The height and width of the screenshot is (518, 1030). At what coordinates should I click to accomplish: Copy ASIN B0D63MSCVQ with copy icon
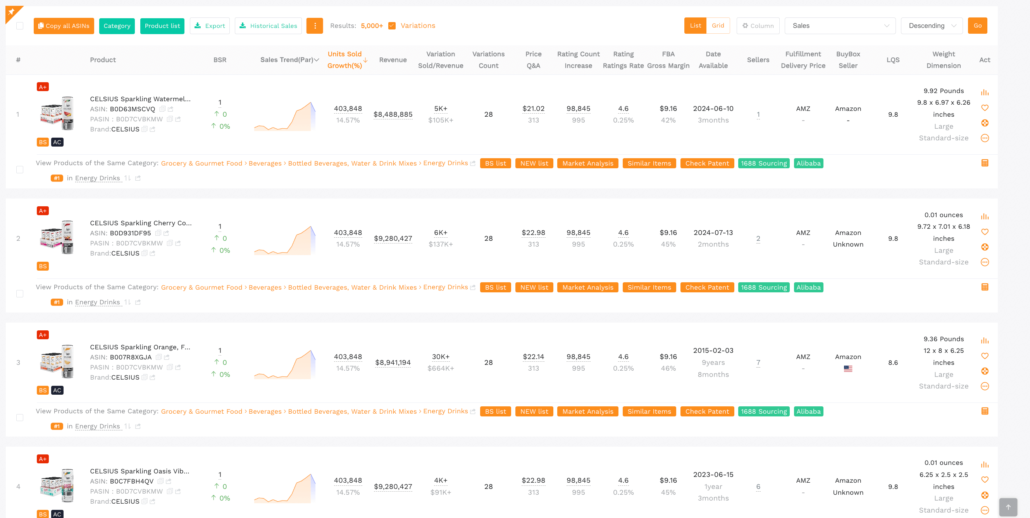[x=162, y=109]
